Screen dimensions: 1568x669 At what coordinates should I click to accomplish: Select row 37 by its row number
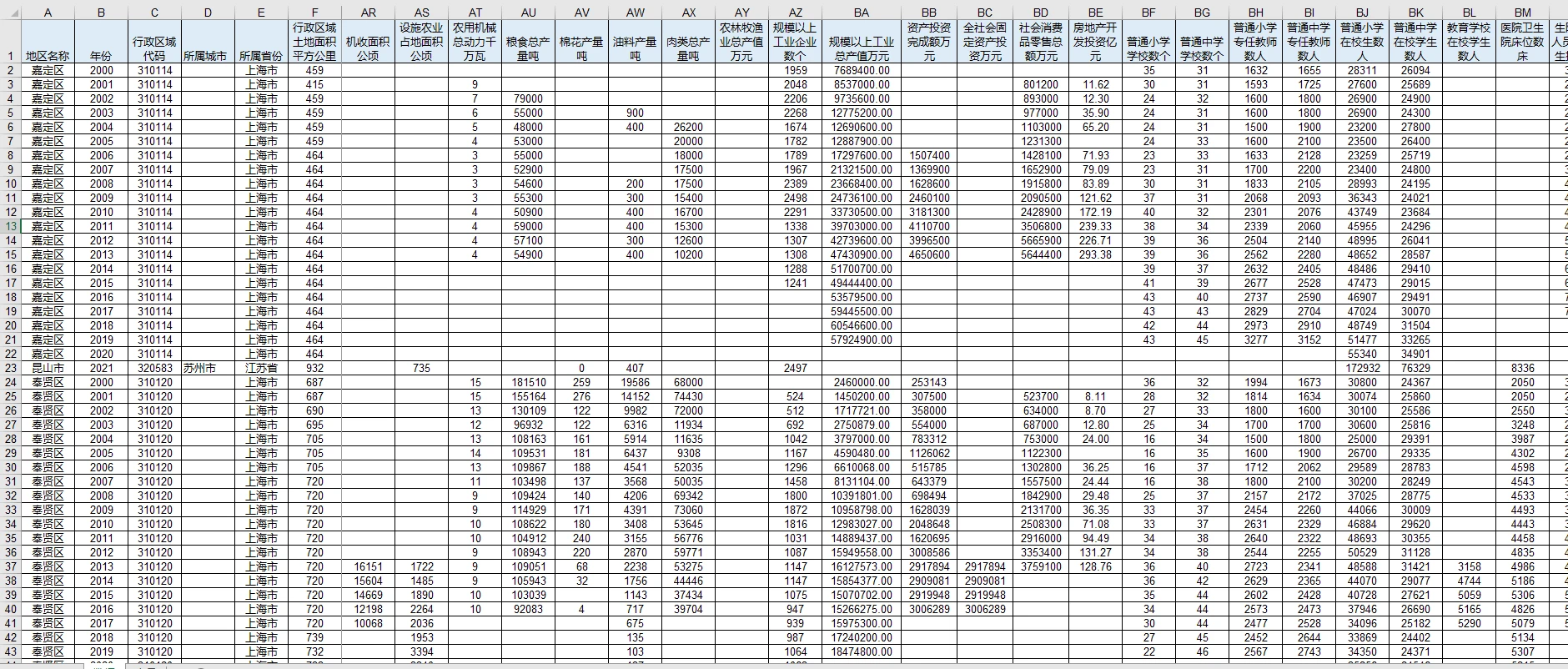[11, 566]
